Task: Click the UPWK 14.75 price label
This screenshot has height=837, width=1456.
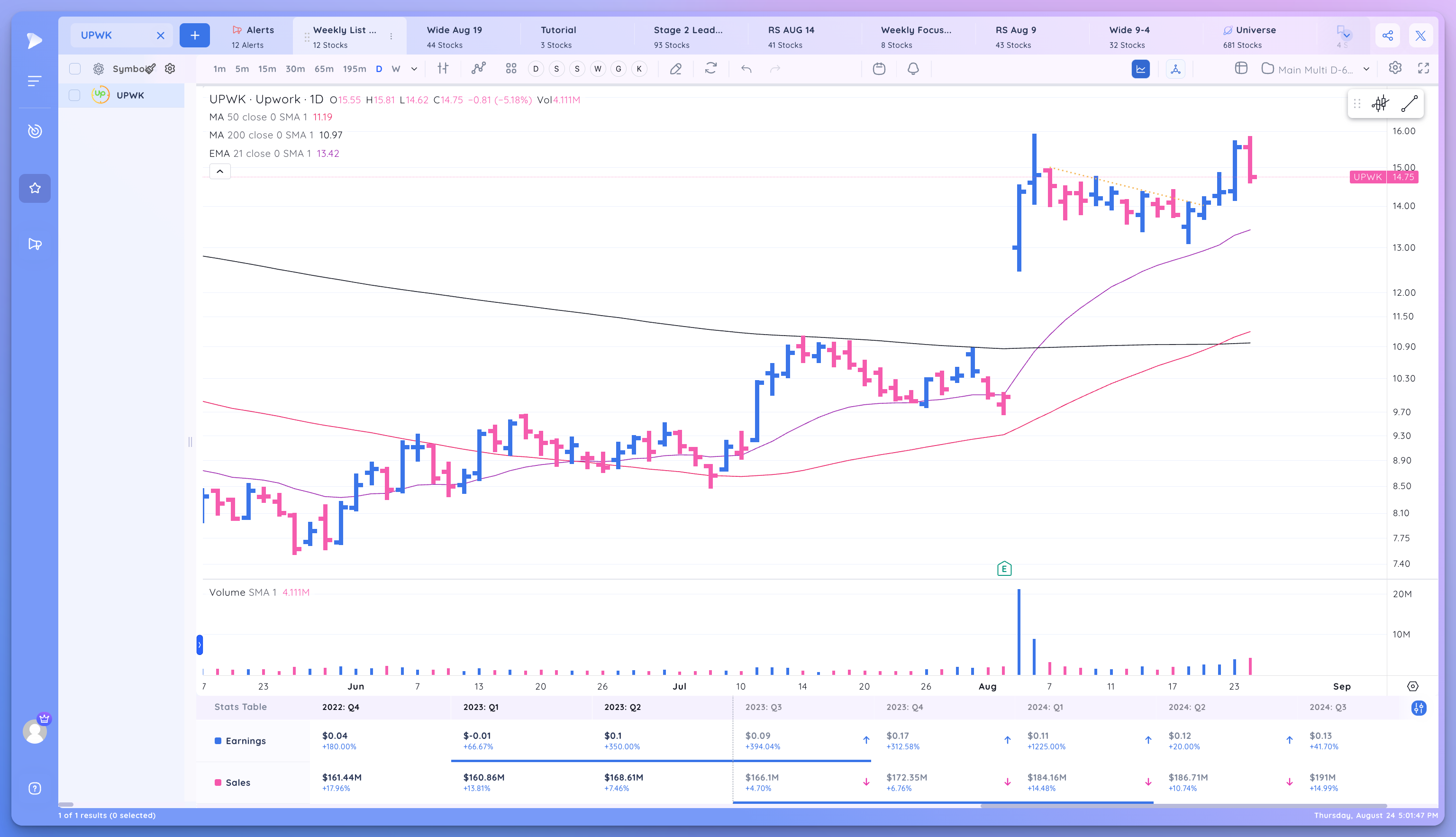Action: point(1383,177)
